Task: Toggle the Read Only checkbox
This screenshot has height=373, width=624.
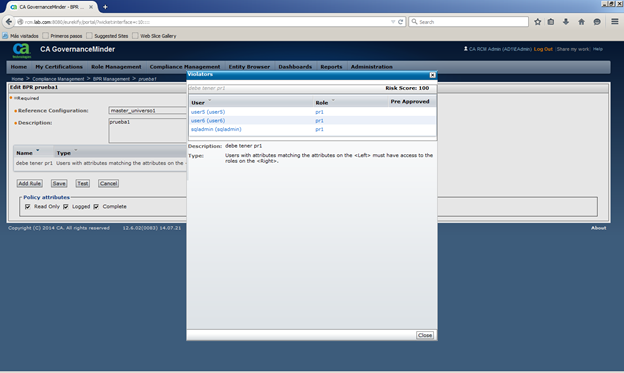Action: 27,207
